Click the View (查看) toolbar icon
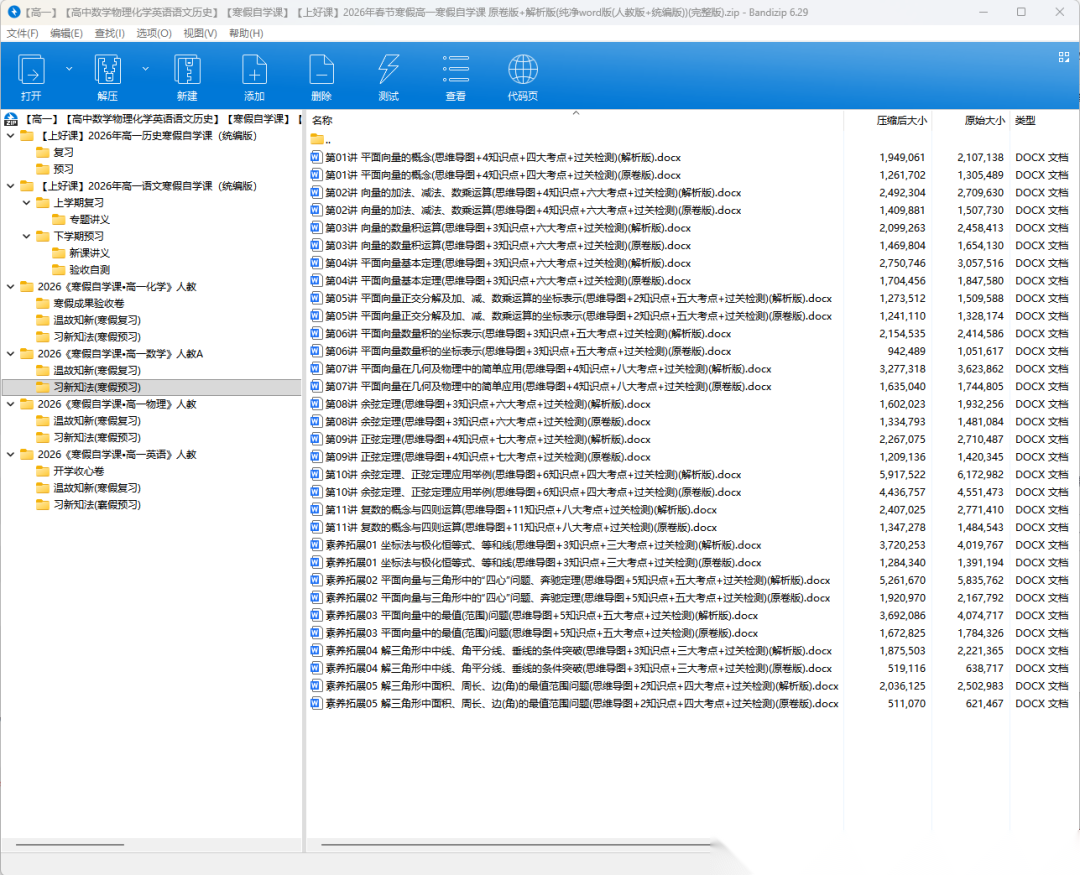Screen dimensions: 1080x875 pyautogui.click(x=456, y=71)
